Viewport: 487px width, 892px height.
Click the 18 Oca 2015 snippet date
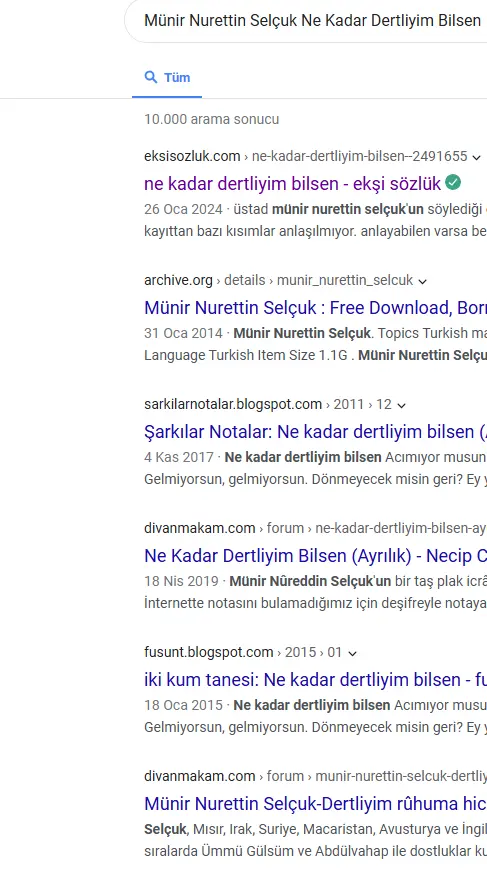click(x=183, y=705)
